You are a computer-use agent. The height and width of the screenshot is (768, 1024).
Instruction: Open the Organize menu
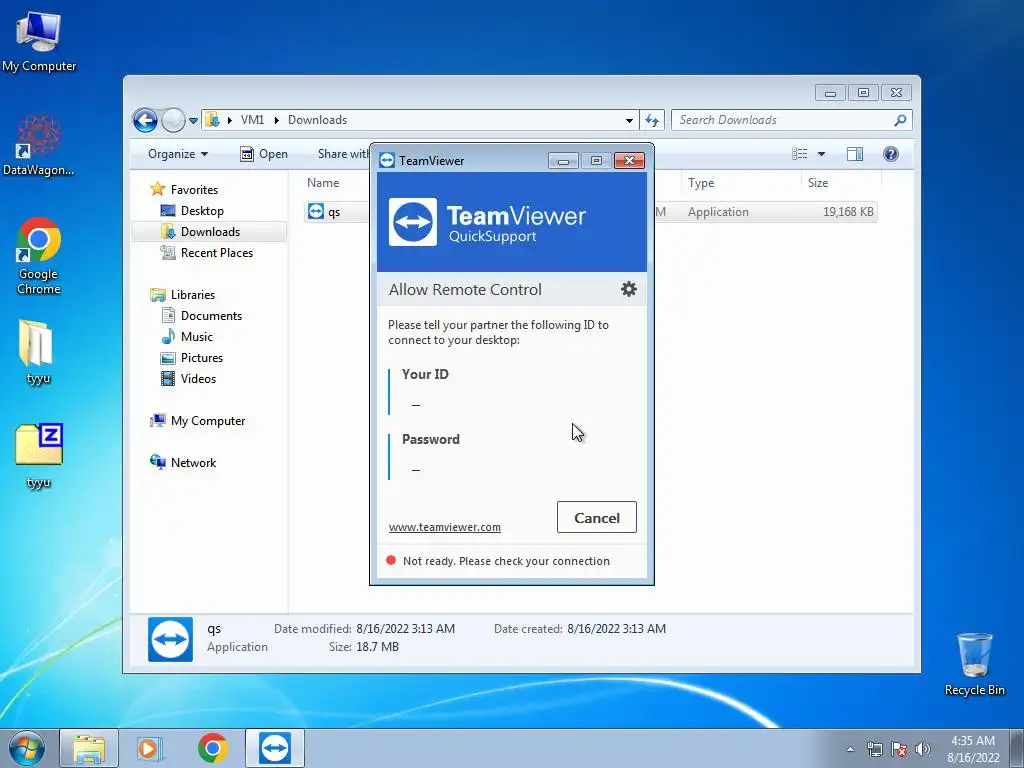178,154
